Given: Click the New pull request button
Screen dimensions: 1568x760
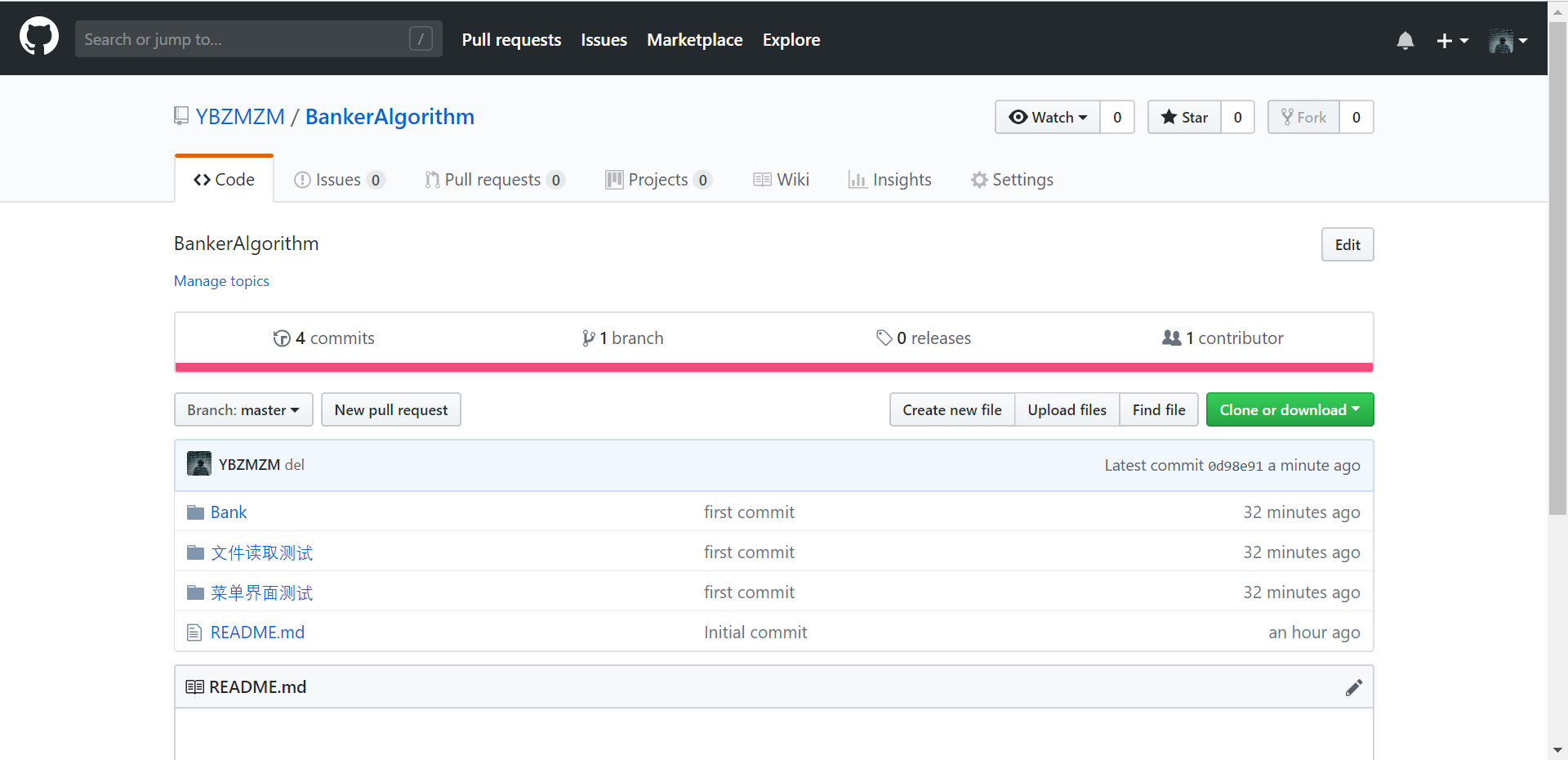Looking at the screenshot, I should (390, 409).
